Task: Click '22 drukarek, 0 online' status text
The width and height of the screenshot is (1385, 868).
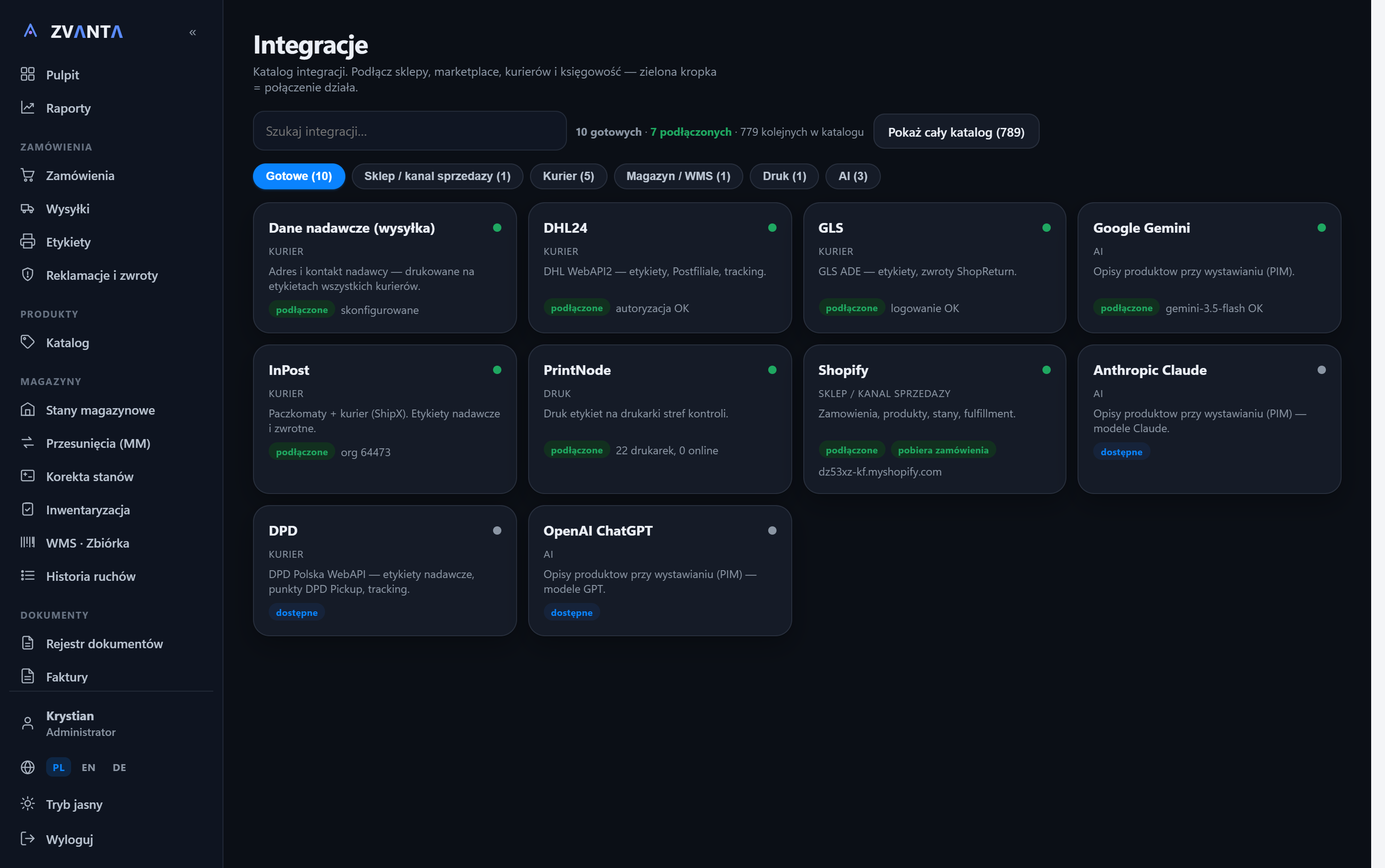Action: click(666, 450)
